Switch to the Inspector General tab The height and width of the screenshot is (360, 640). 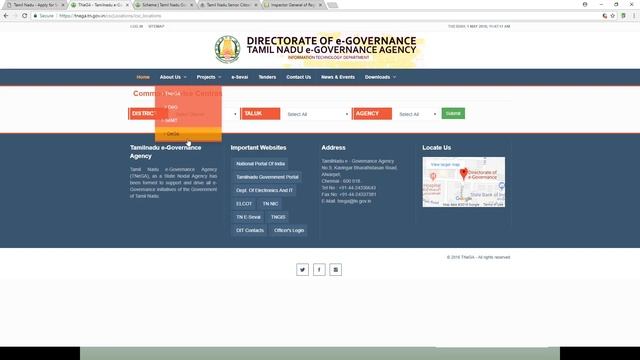tap(292, 5)
